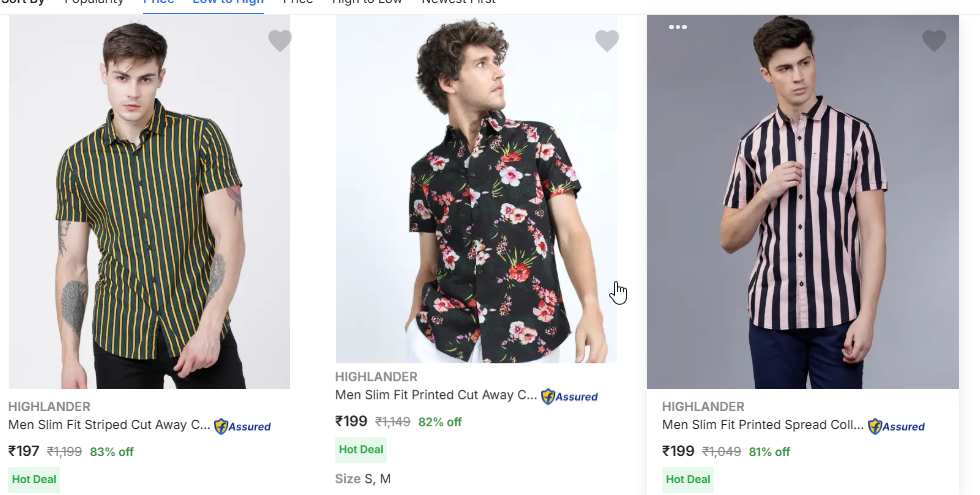
Task: Click Hot Deal tag under 81% off shirt
Action: 688,480
